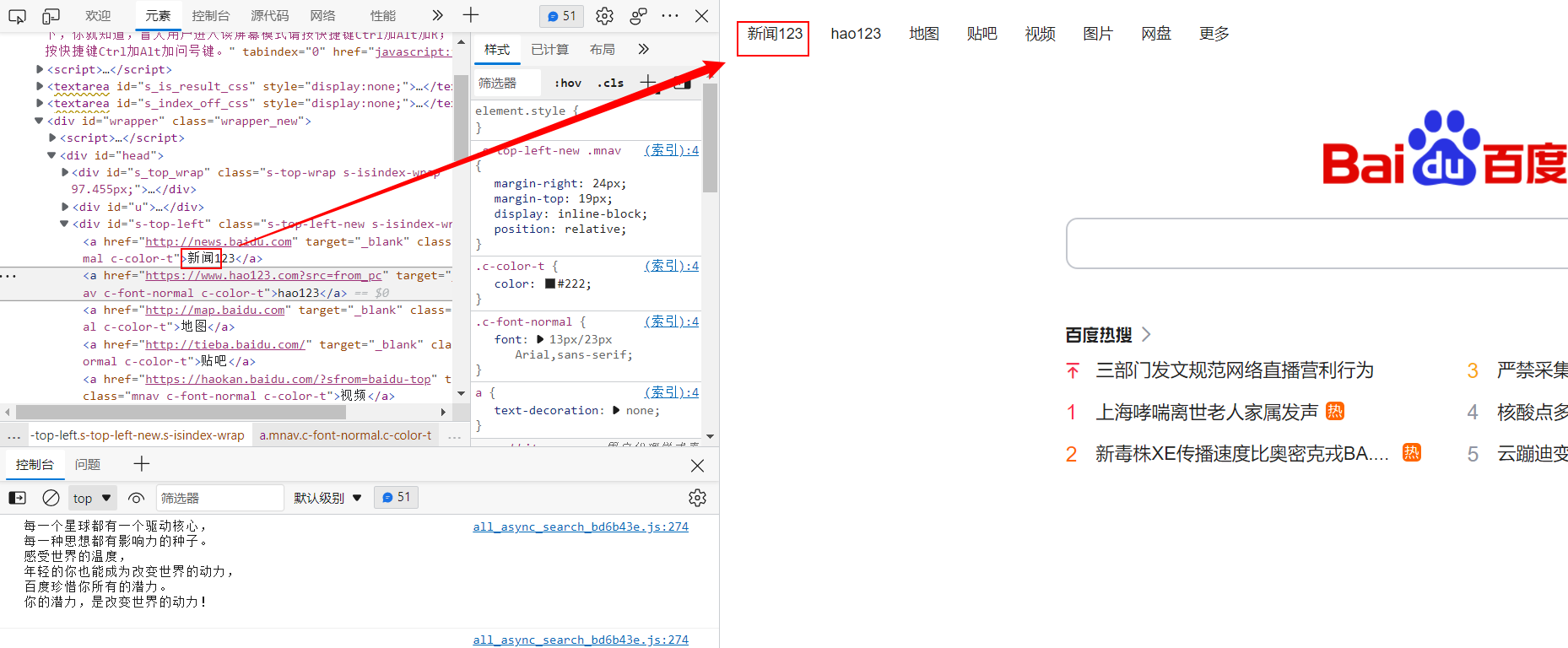Show the console sidebar icon
Viewport: 1568px width, 648px height.
click(x=17, y=498)
